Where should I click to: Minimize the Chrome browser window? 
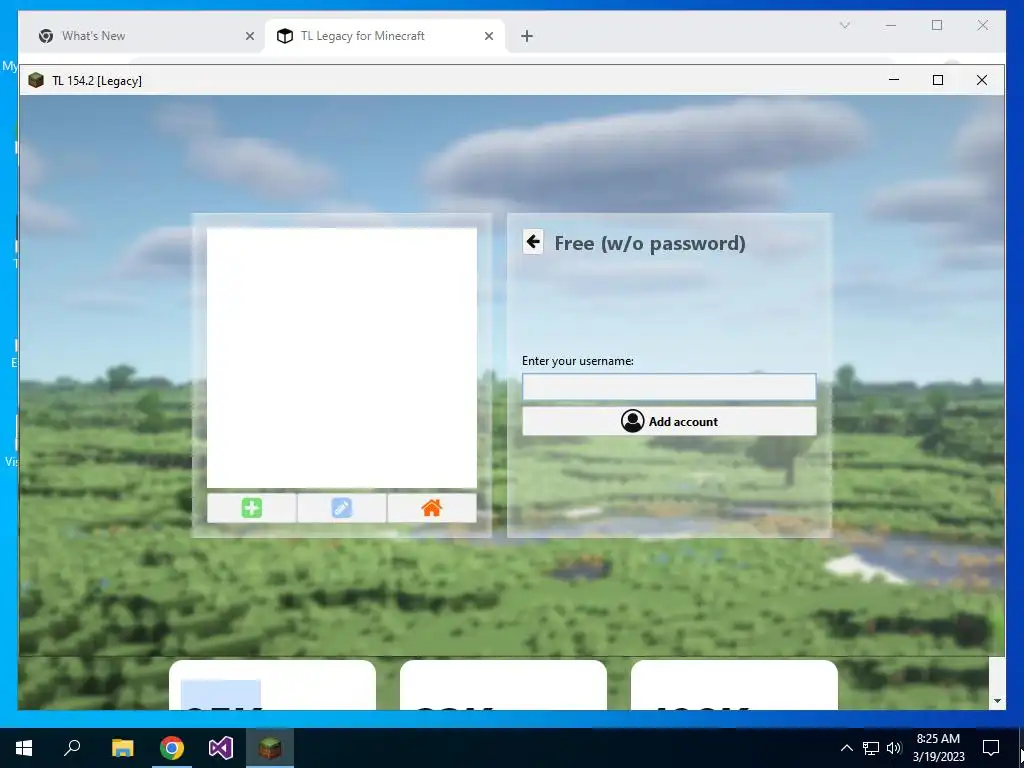click(x=891, y=25)
